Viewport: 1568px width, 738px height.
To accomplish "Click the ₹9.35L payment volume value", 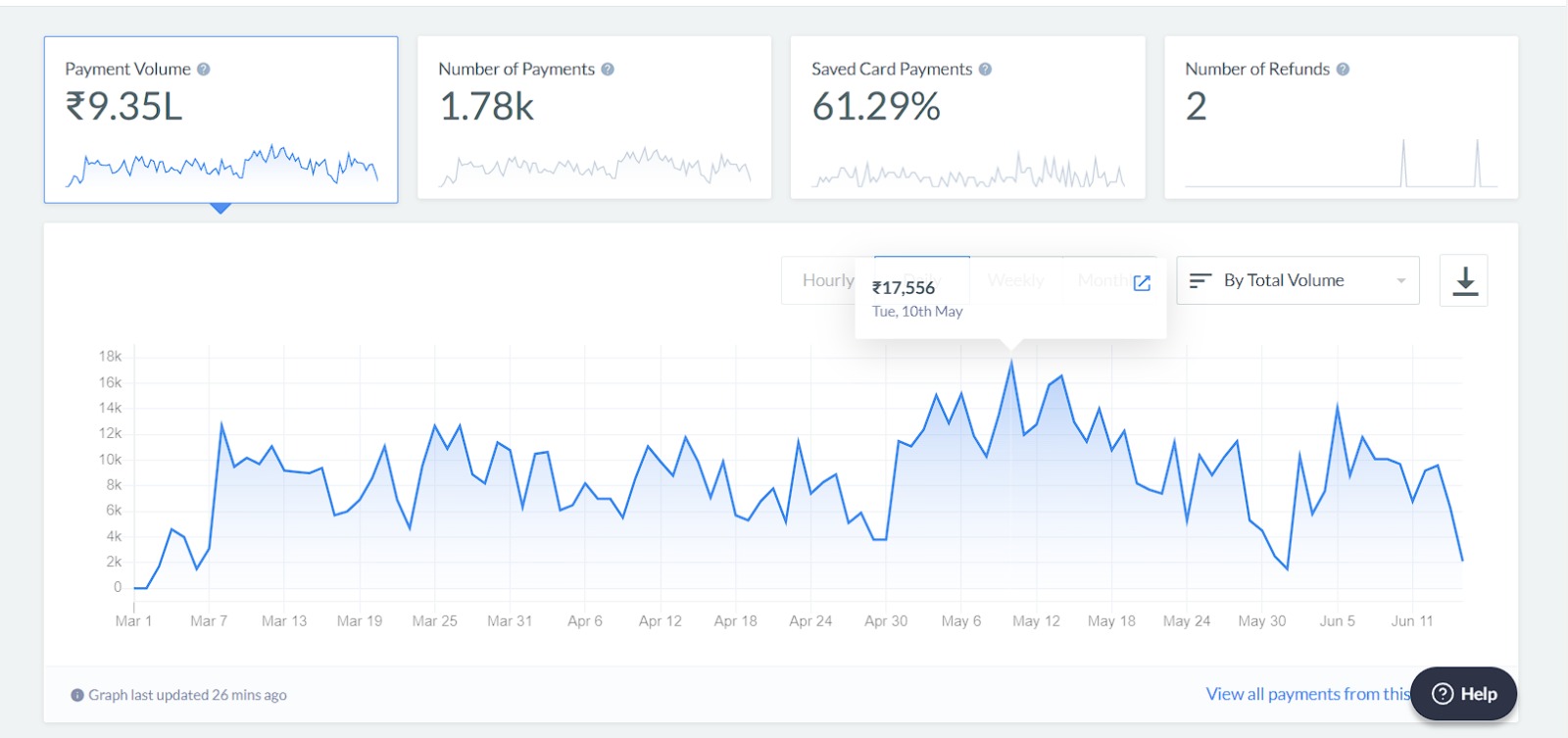I will point(123,106).
